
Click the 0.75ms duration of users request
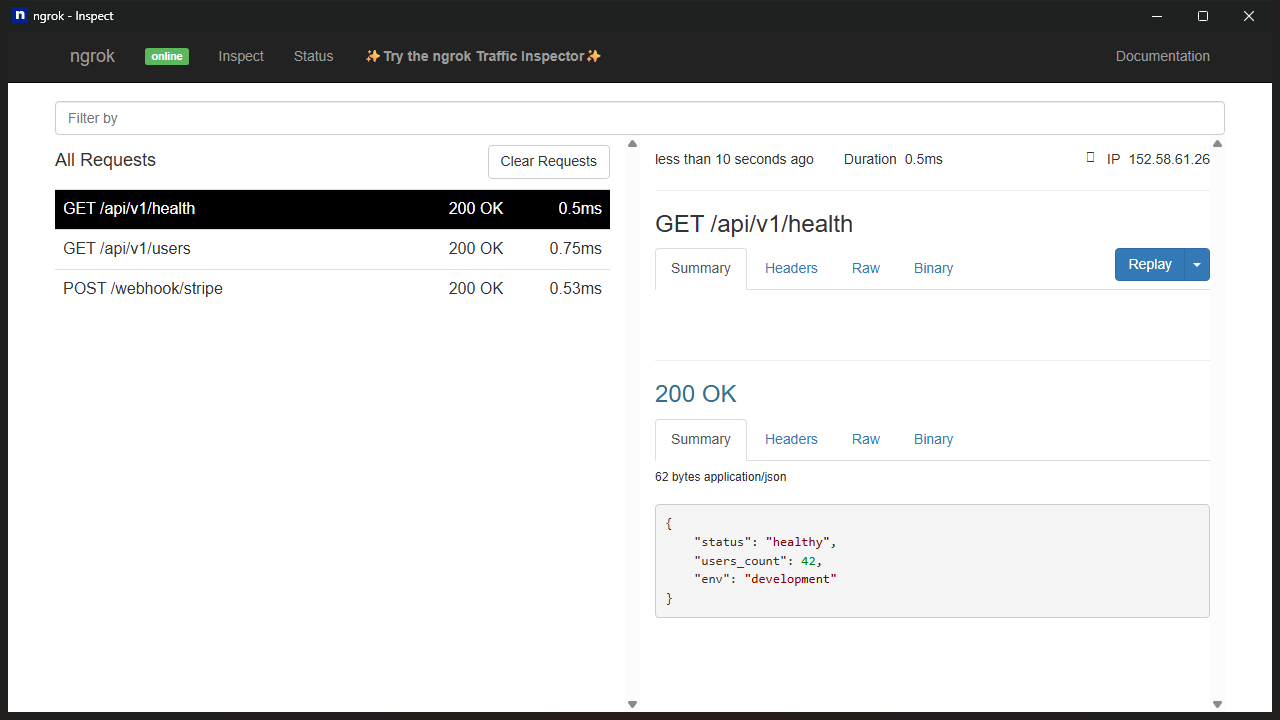coord(575,249)
